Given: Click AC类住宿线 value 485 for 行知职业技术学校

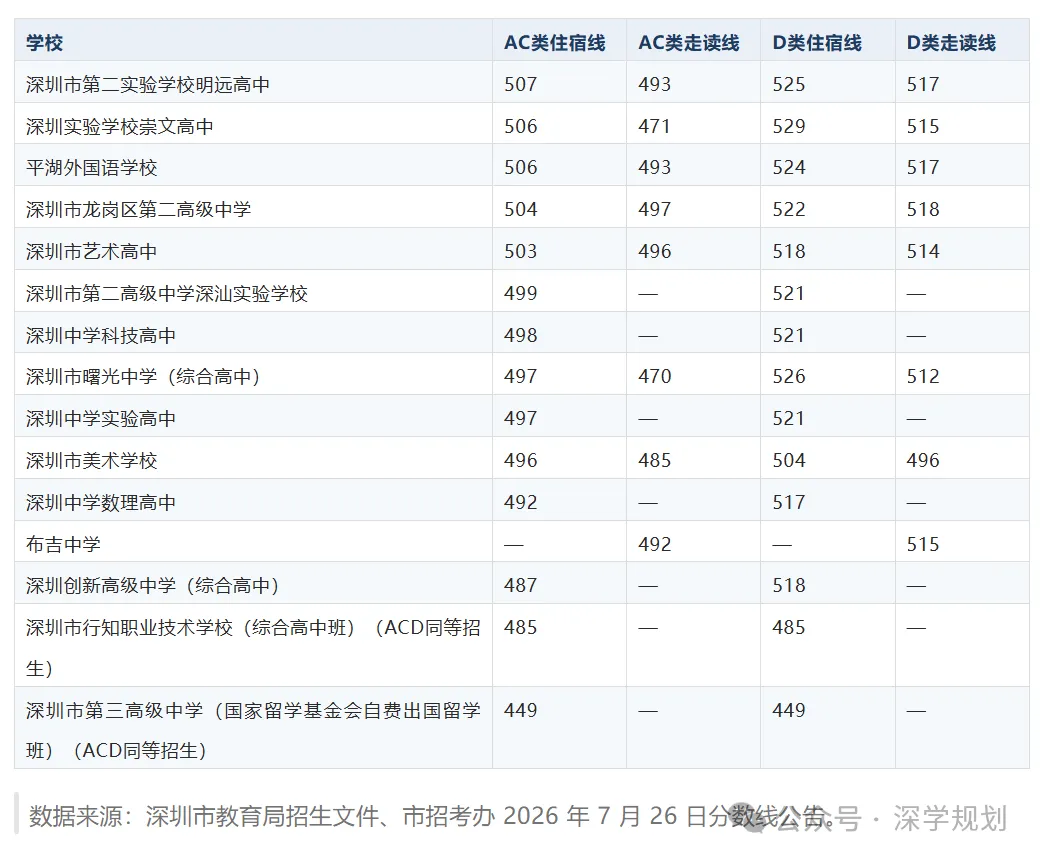Looking at the screenshot, I should [520, 627].
